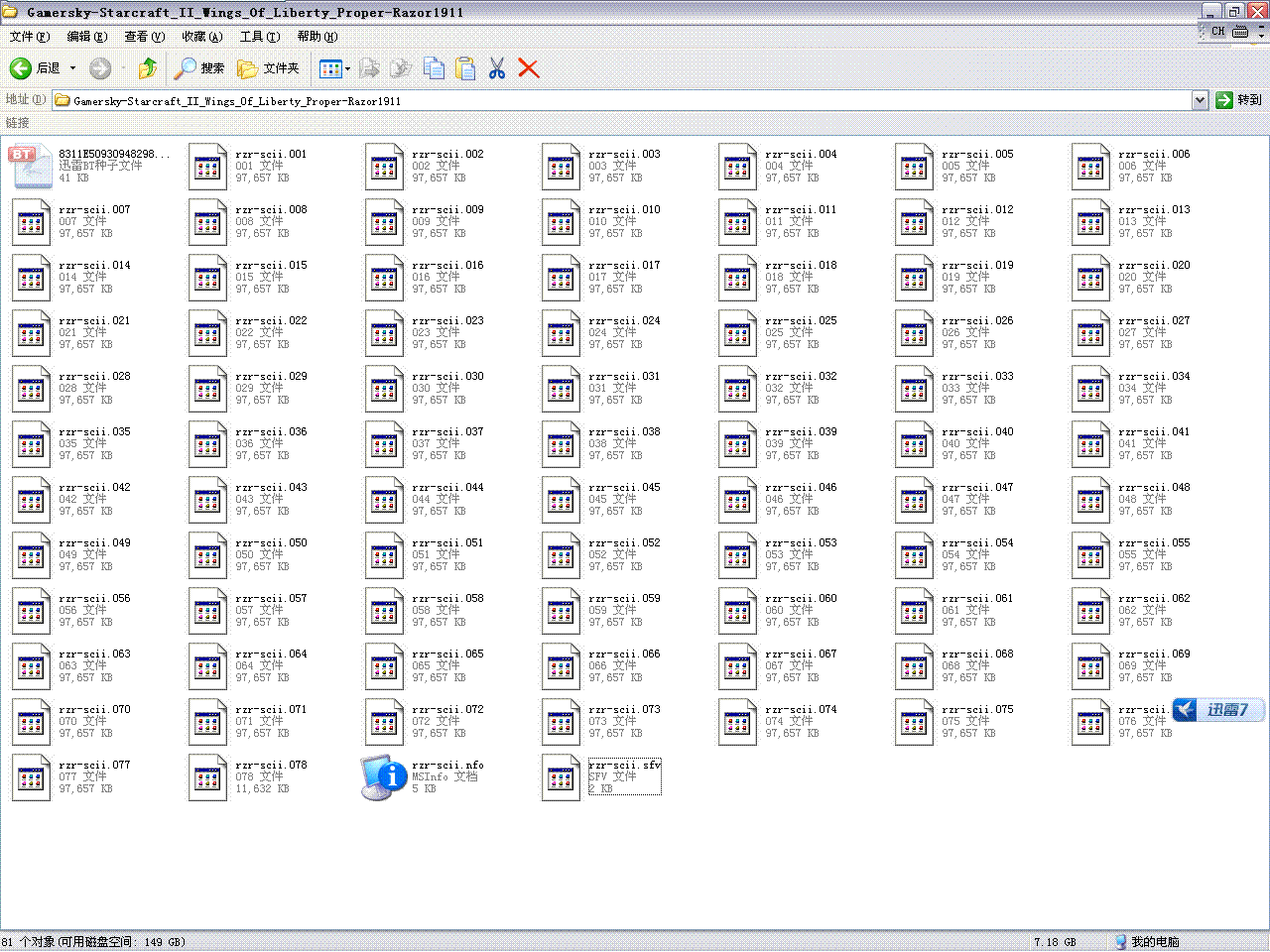Open the address bar dropdown arrow
Screen dimensions: 1270x952
(x=1200, y=100)
